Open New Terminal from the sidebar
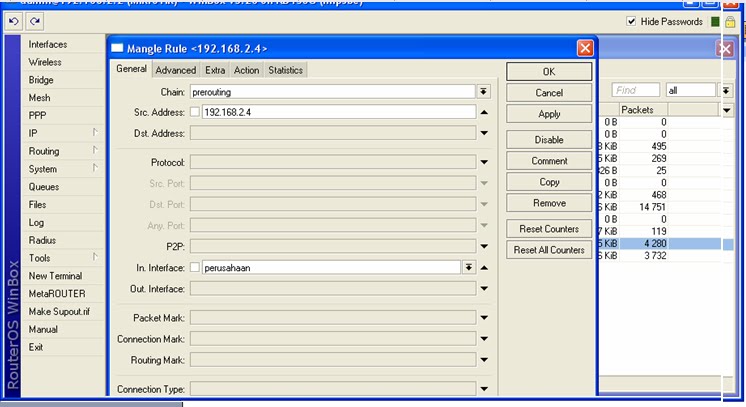The height and width of the screenshot is (407, 746). pos(63,276)
